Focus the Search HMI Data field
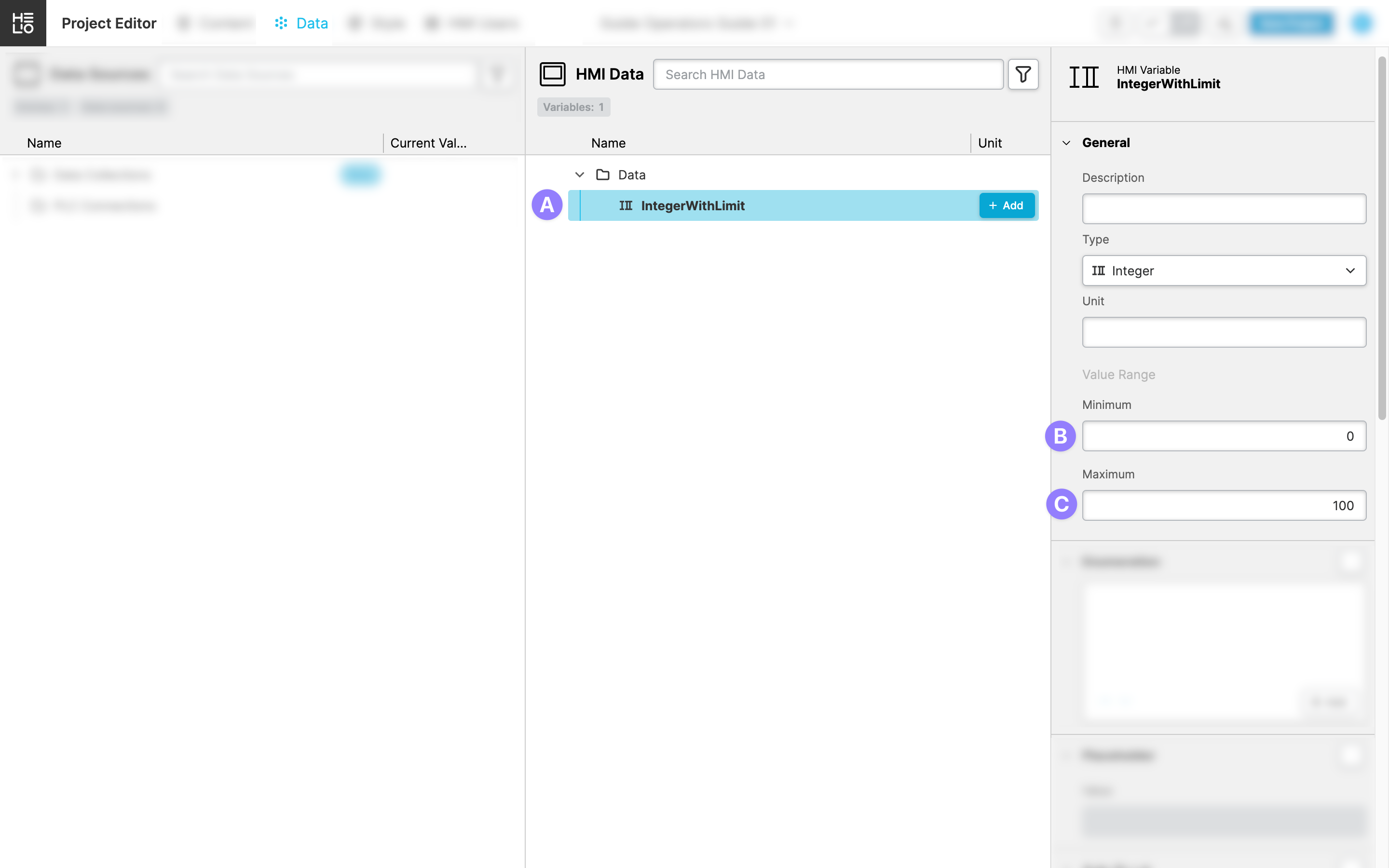The image size is (1389, 868). [828, 75]
